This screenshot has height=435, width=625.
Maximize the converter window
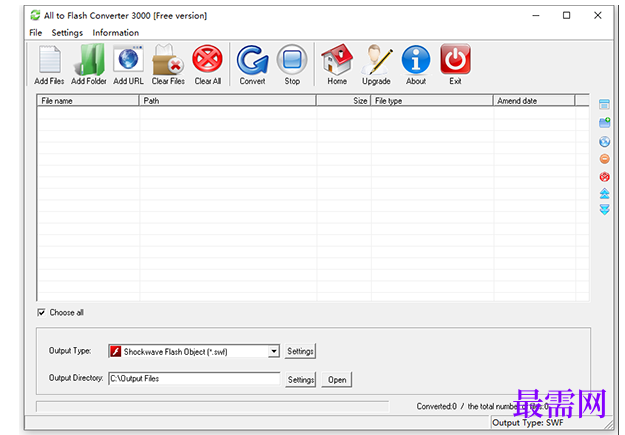pos(566,16)
